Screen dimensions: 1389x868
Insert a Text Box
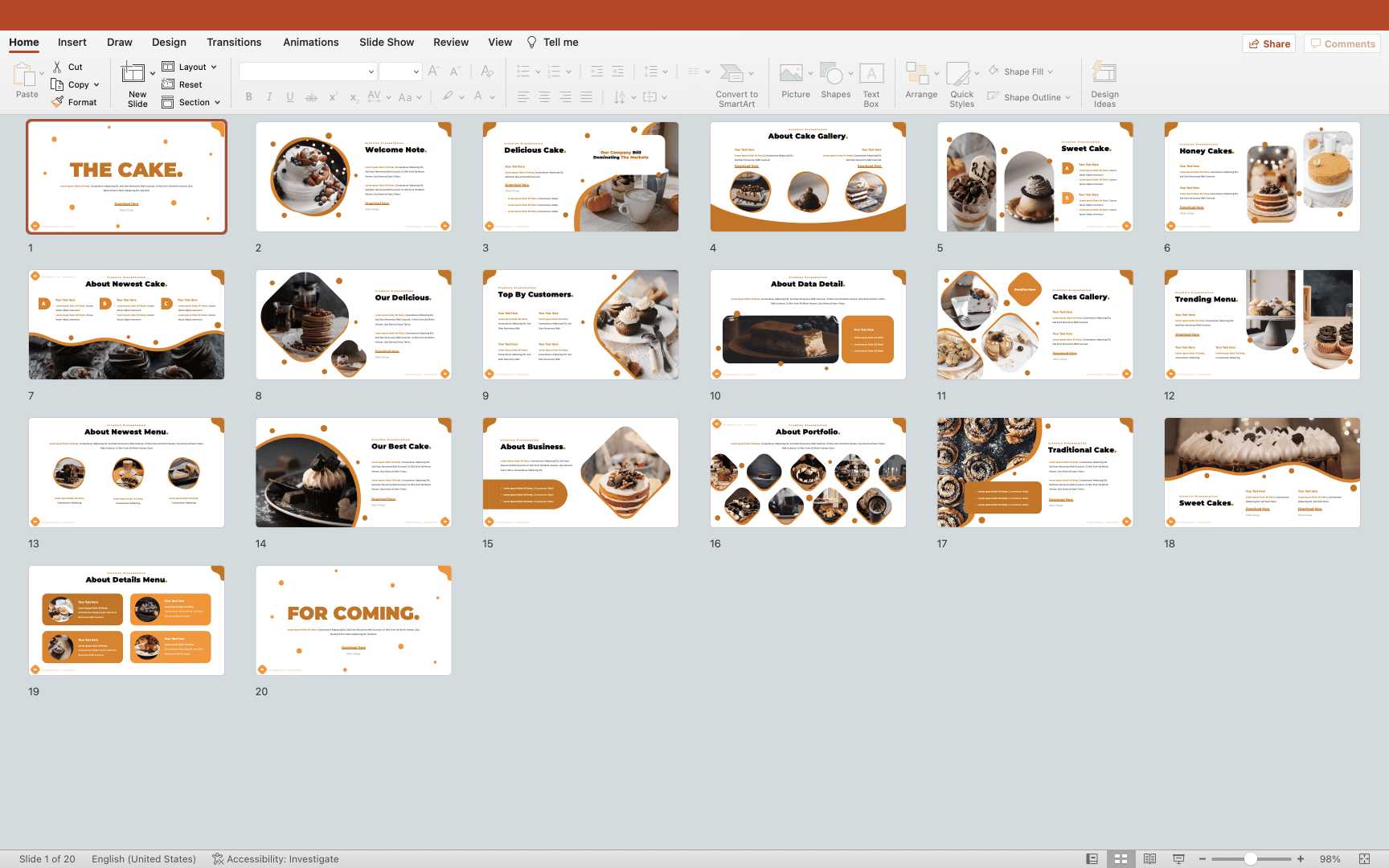click(871, 84)
